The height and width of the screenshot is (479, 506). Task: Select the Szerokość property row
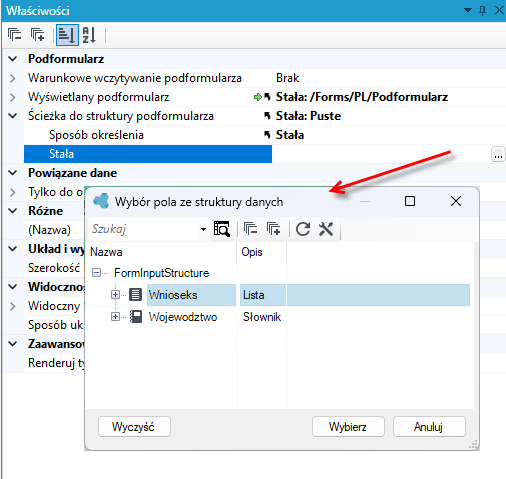tap(54, 268)
